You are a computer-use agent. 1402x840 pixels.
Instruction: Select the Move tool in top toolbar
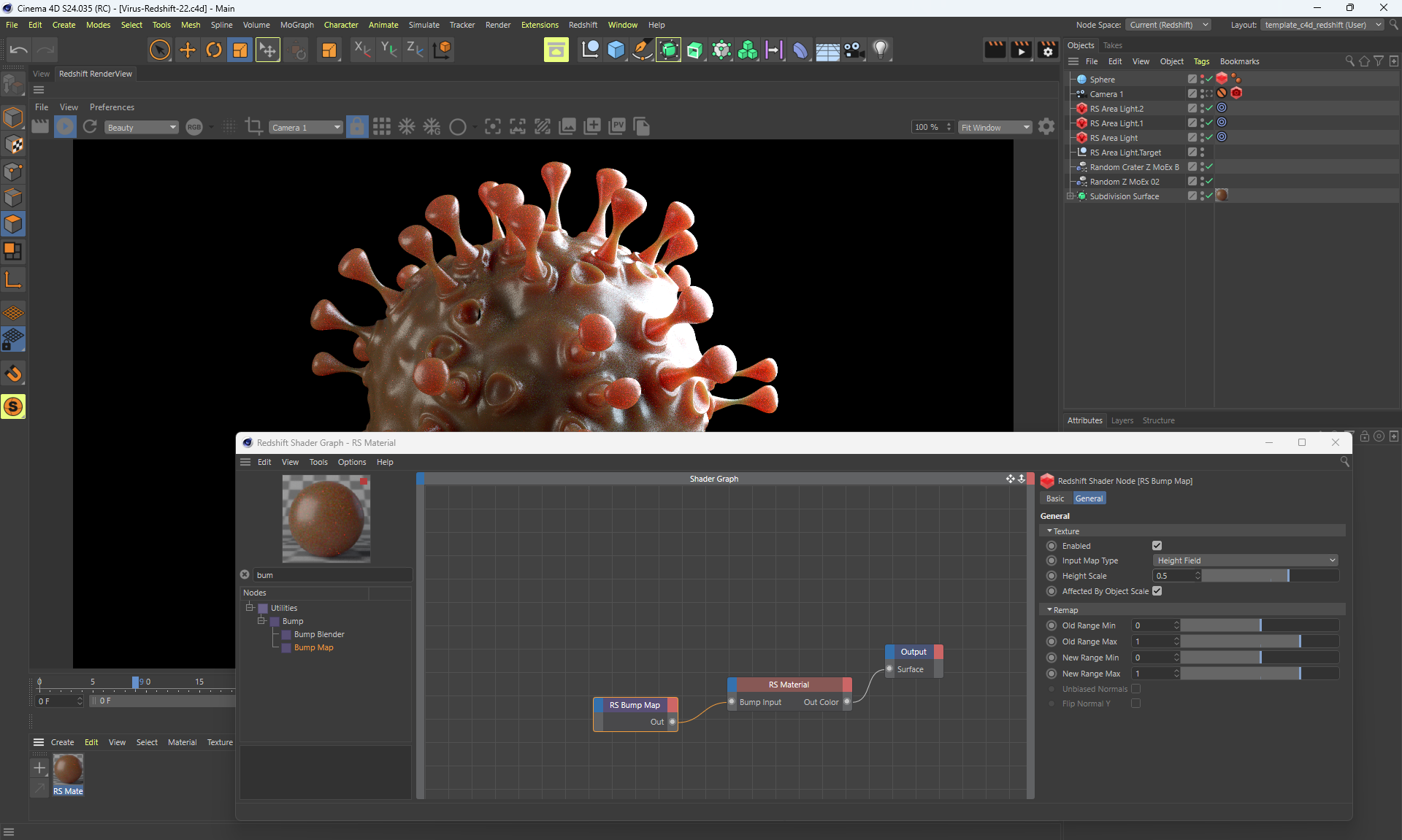[188, 50]
